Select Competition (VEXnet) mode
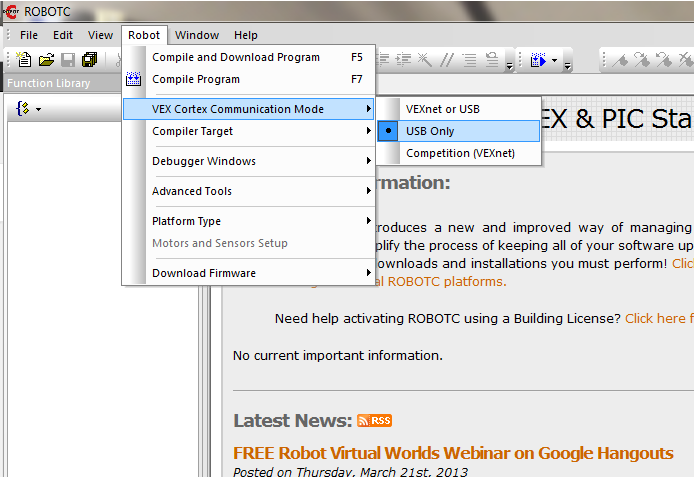694x477 pixels. pyautogui.click(x=459, y=153)
